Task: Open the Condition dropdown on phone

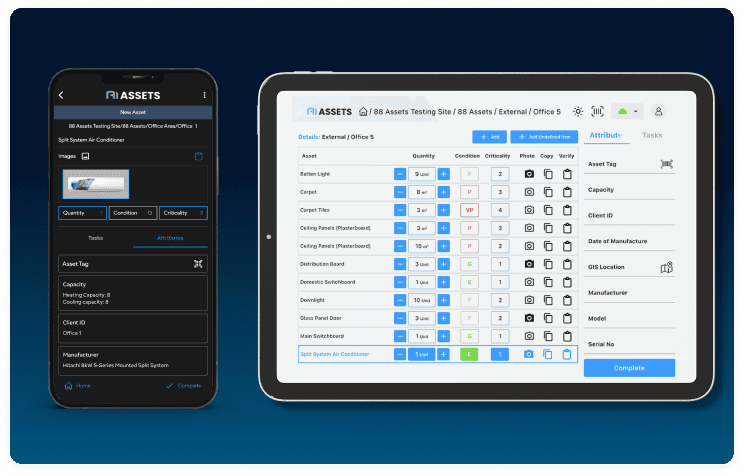Action: coord(132,212)
